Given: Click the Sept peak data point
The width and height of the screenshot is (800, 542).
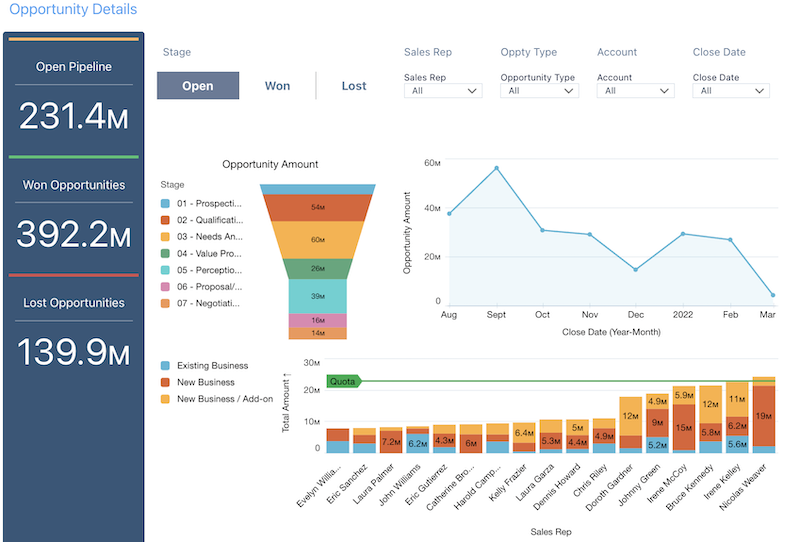Looking at the screenshot, I should coord(496,168).
